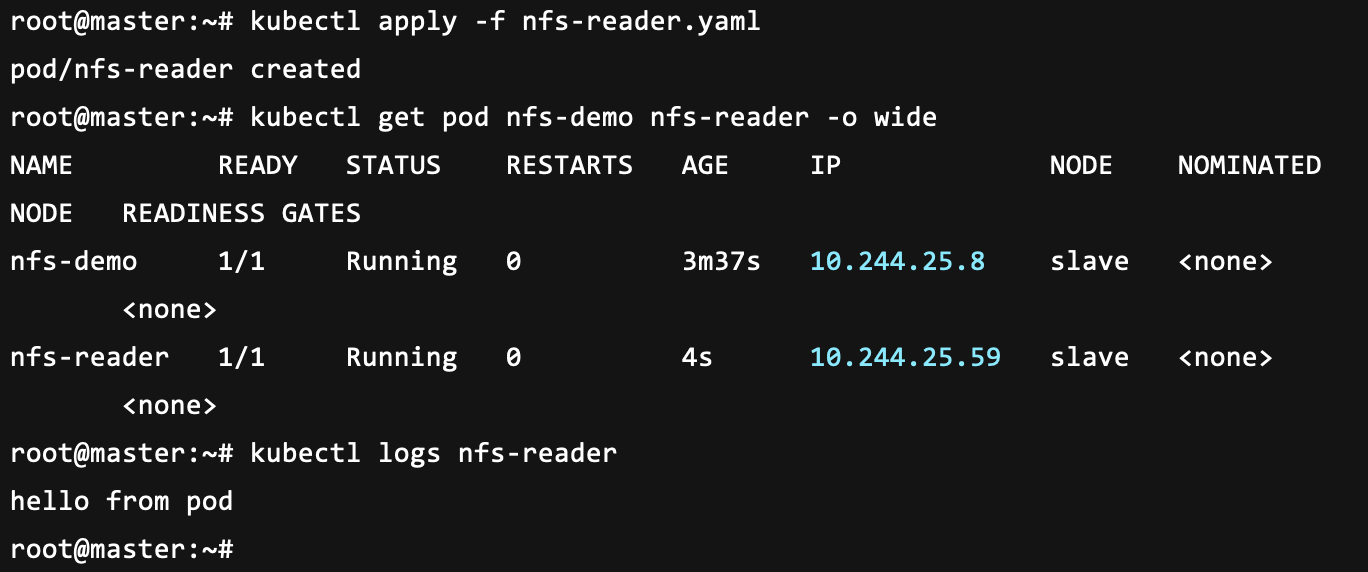Image resolution: width=1368 pixels, height=572 pixels.
Task: Click the STATUS column header
Action: 393,166
